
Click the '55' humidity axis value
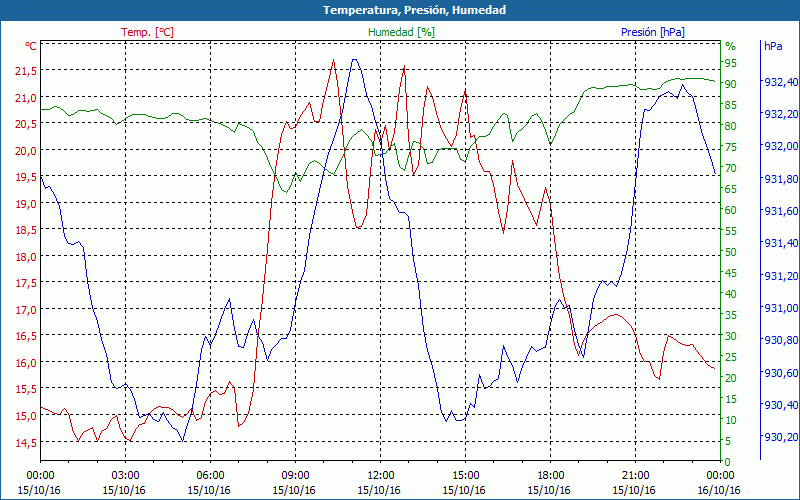coord(731,231)
